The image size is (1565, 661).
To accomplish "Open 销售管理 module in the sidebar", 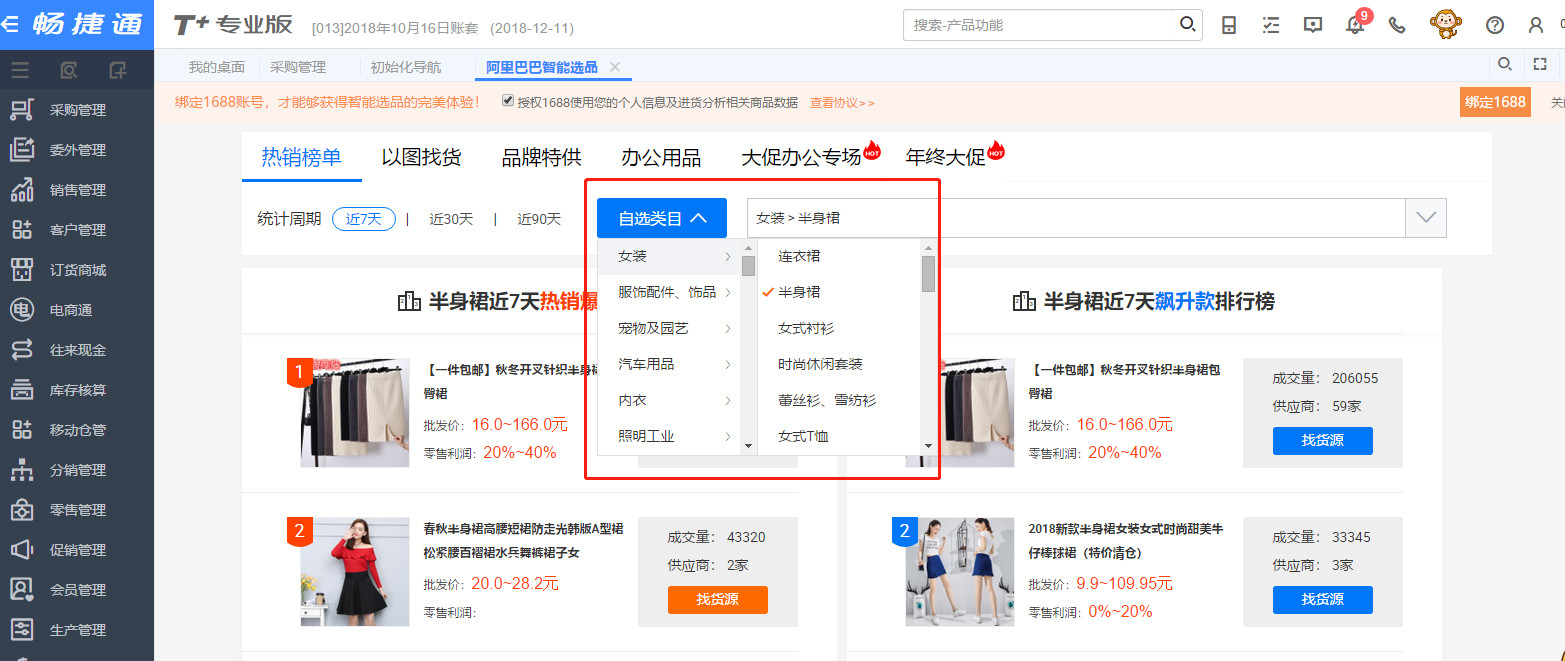I will click(77, 190).
